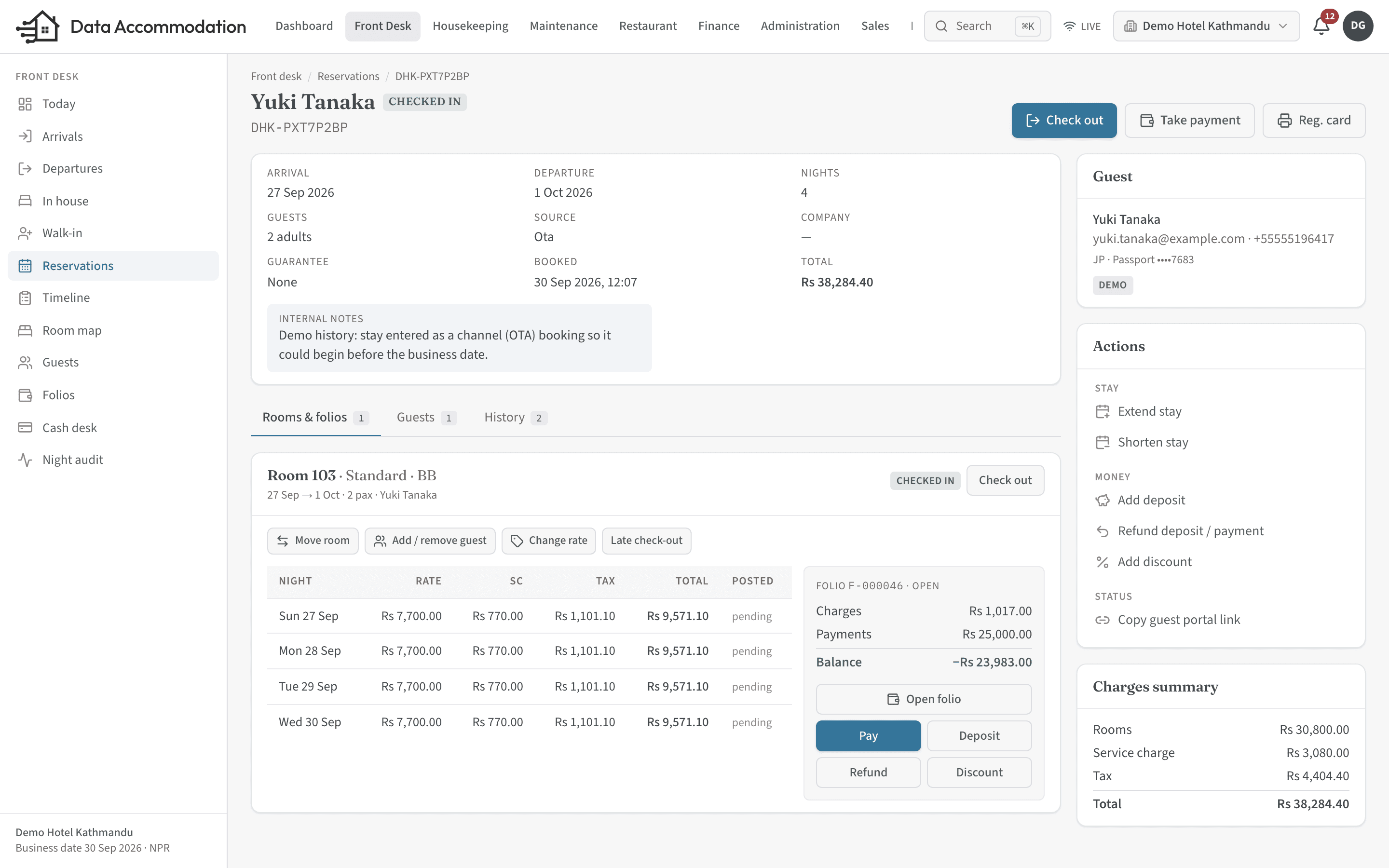Click the Open folio button
The image size is (1389, 868).
924,699
